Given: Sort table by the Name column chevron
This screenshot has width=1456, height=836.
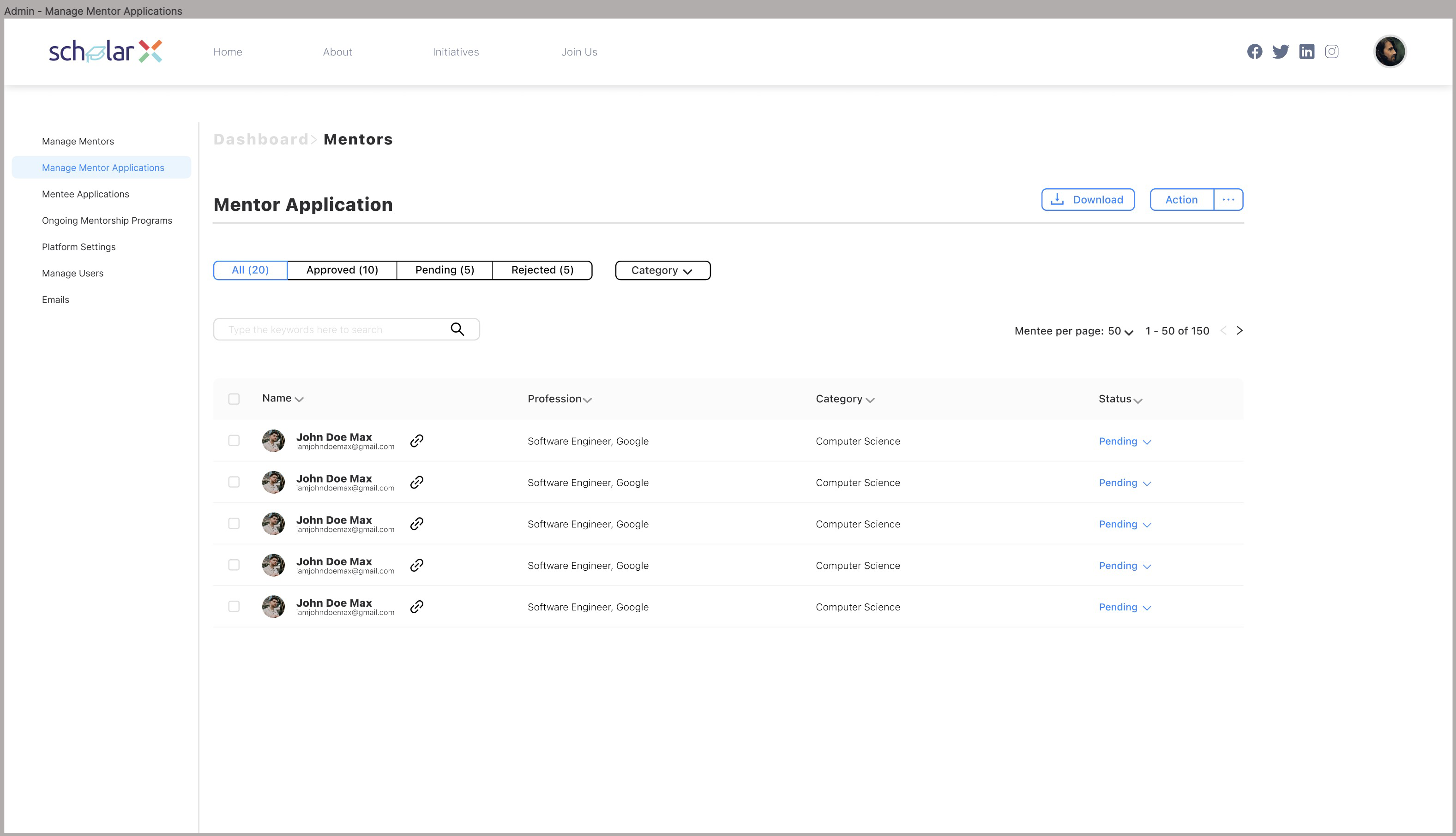Looking at the screenshot, I should [299, 399].
